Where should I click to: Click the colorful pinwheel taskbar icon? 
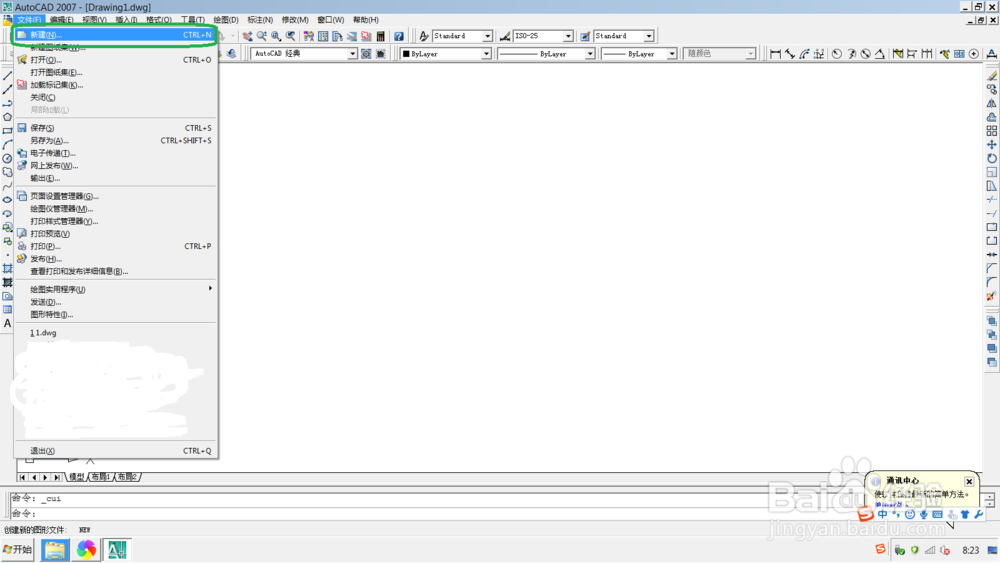click(86, 550)
